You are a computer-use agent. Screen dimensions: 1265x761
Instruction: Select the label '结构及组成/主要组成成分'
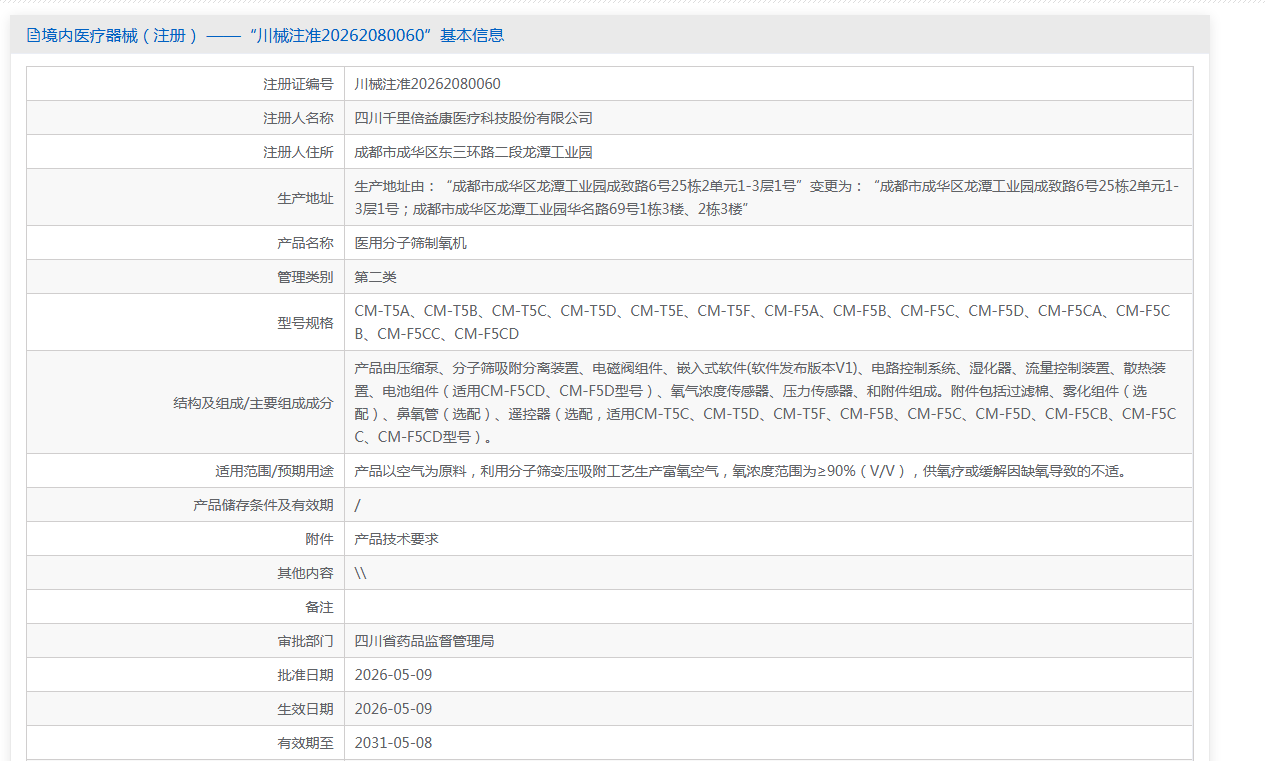pos(253,403)
